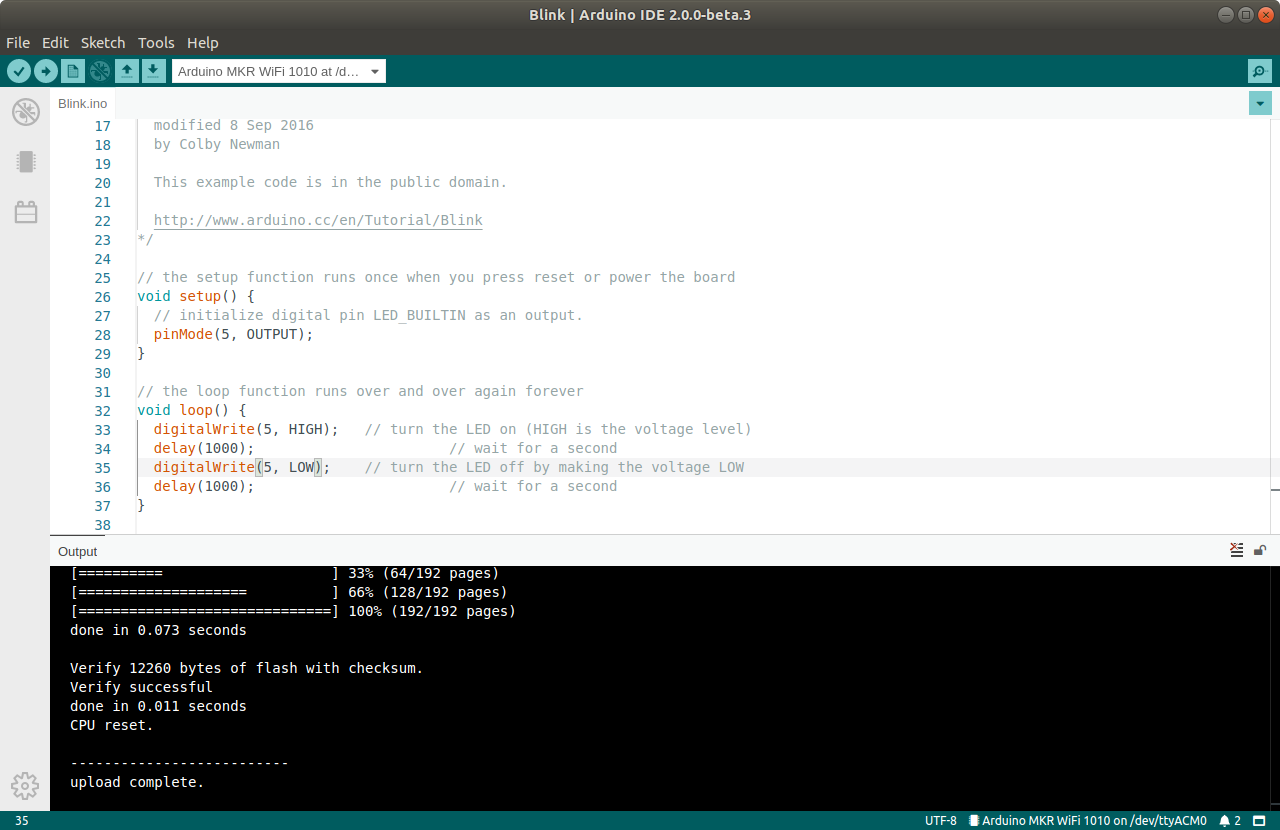The image size is (1280, 830).
Task: Click Arduino MKR WiFi 1010 status bar text
Action: pos(1094,821)
